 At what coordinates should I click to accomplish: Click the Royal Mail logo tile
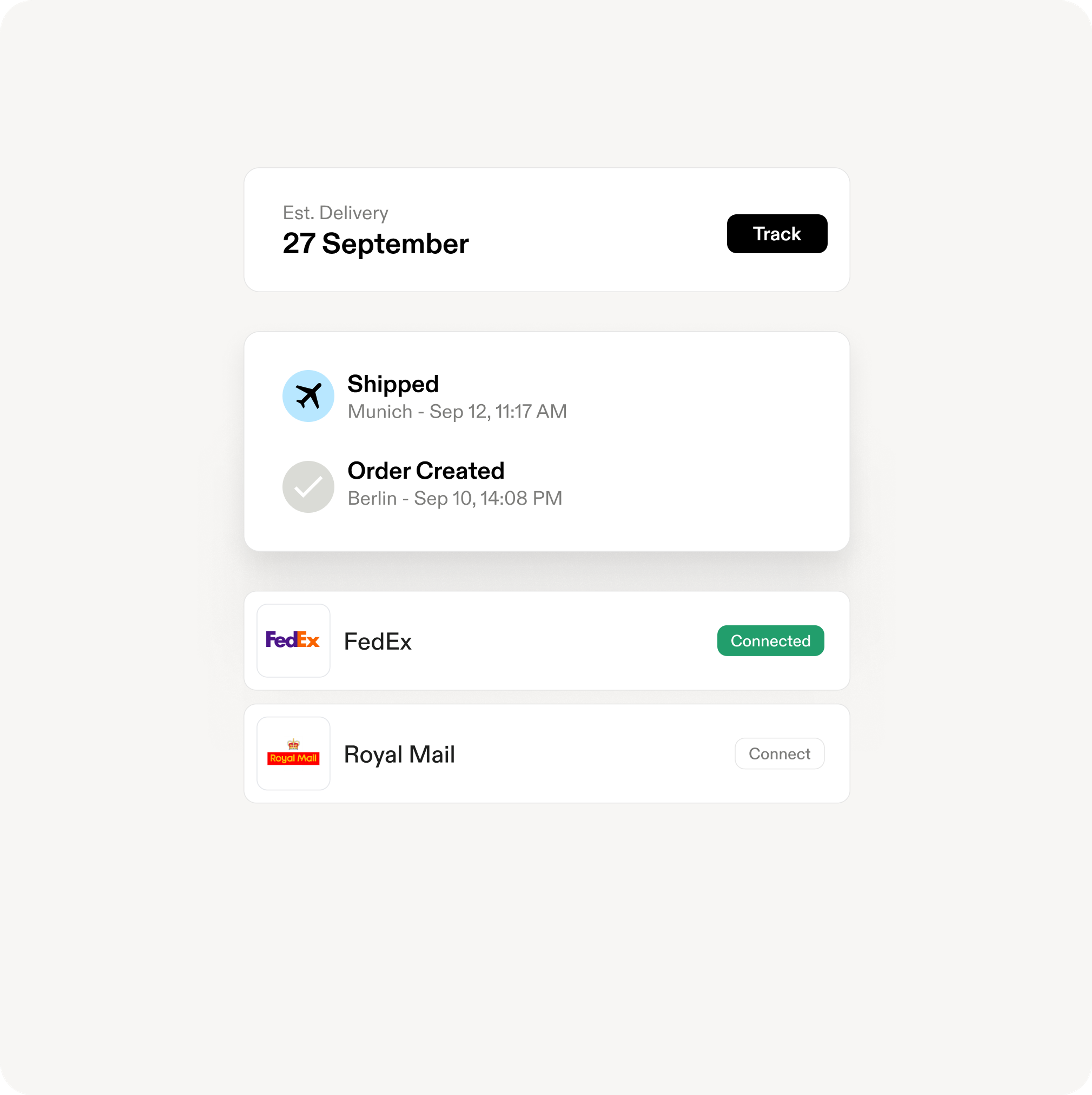pos(293,753)
